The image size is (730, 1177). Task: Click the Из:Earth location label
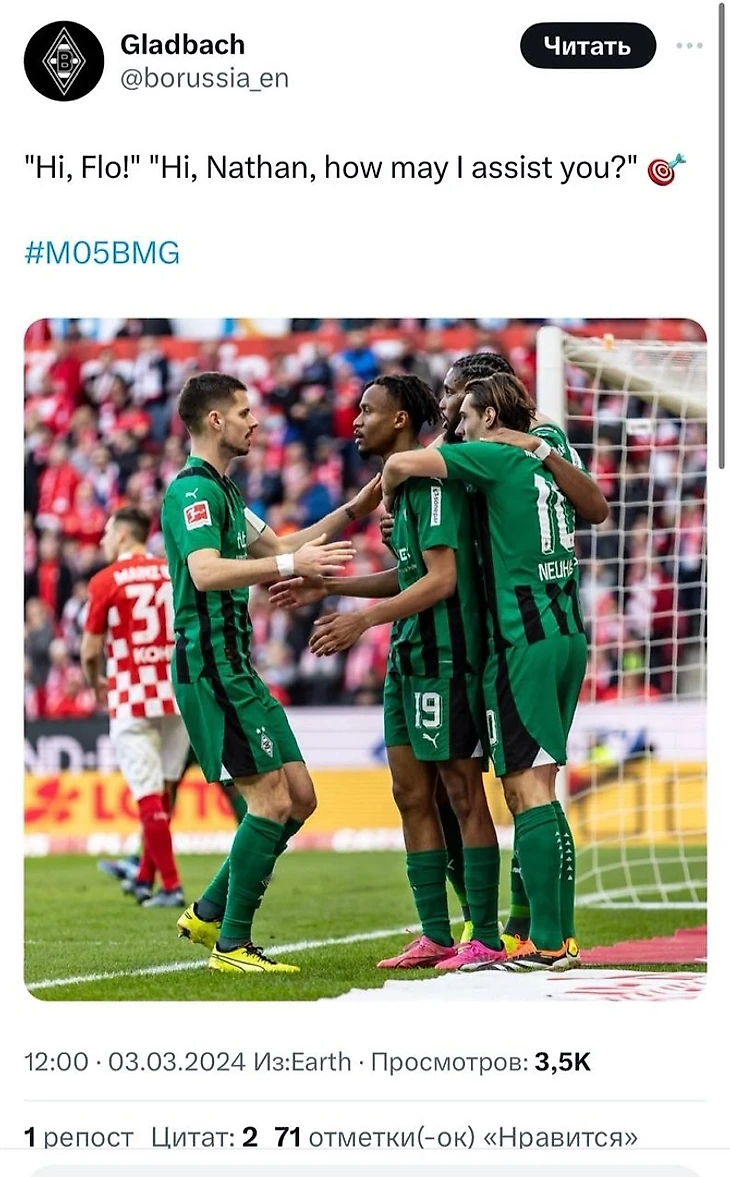pyautogui.click(x=302, y=1061)
